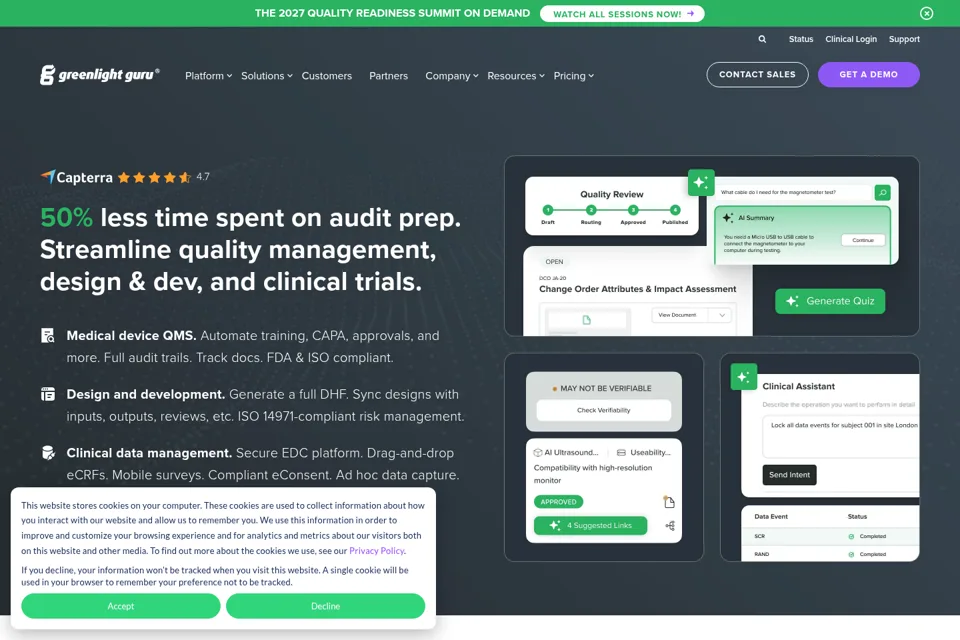Expand the Solutions menu
Screen dimensions: 960x640
tap(267, 76)
